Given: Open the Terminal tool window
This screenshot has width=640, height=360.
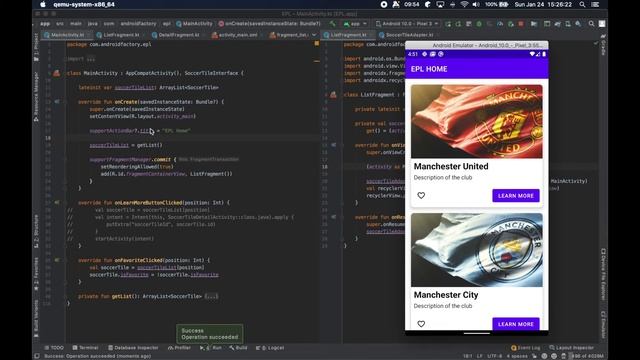Looking at the screenshot, I should 85,348.
